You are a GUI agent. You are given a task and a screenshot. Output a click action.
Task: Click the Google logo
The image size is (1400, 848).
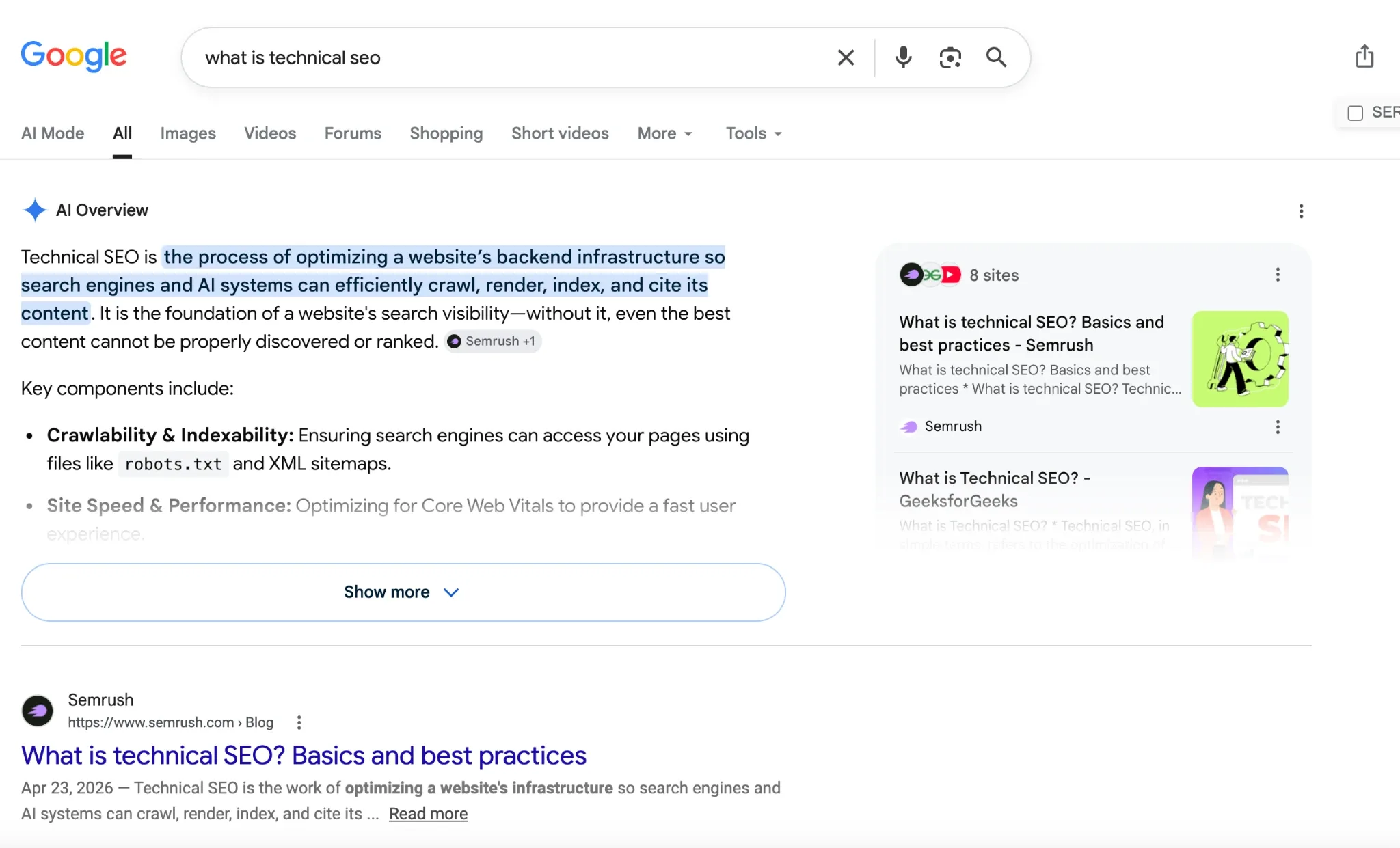click(74, 56)
